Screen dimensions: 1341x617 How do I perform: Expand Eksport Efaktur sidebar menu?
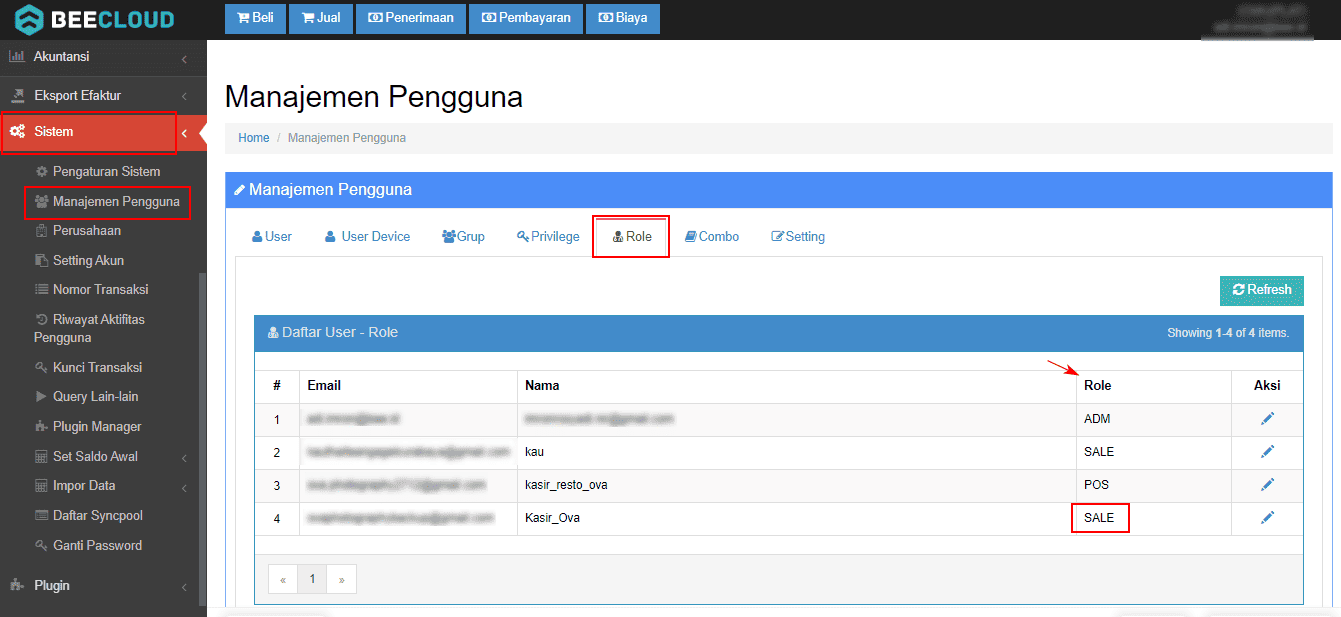77,96
